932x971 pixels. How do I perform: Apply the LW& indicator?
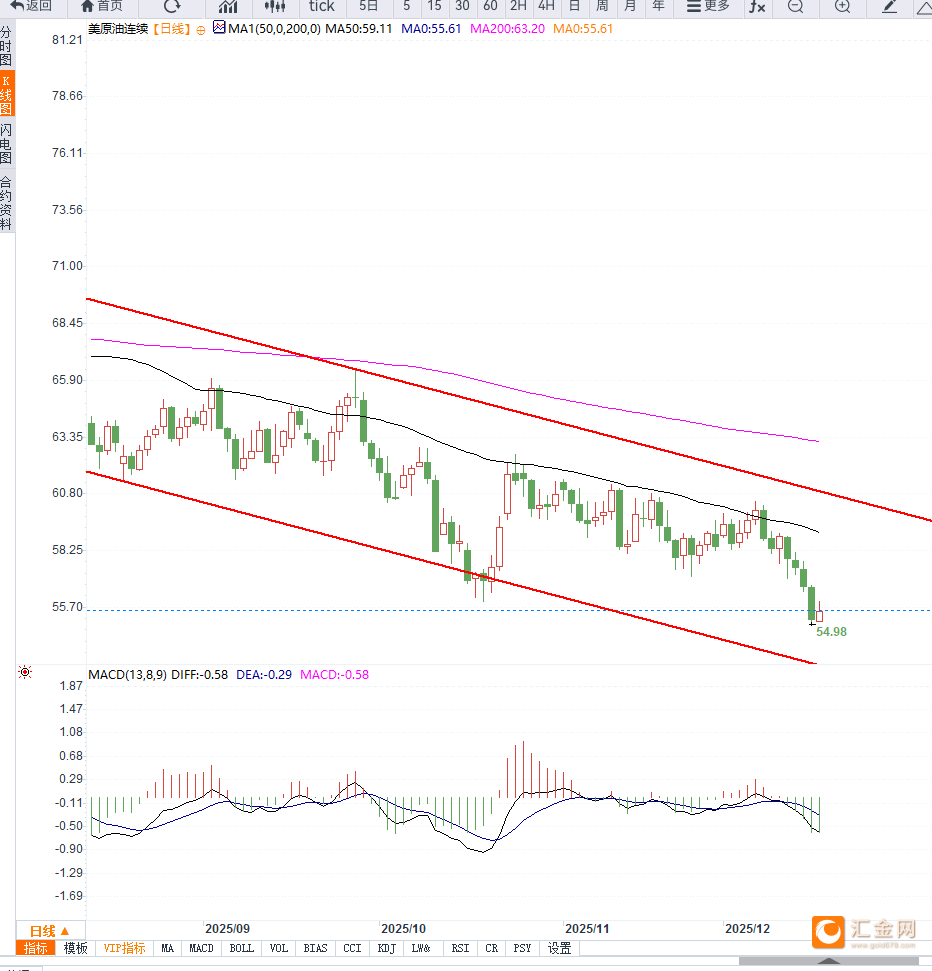pyautogui.click(x=421, y=948)
